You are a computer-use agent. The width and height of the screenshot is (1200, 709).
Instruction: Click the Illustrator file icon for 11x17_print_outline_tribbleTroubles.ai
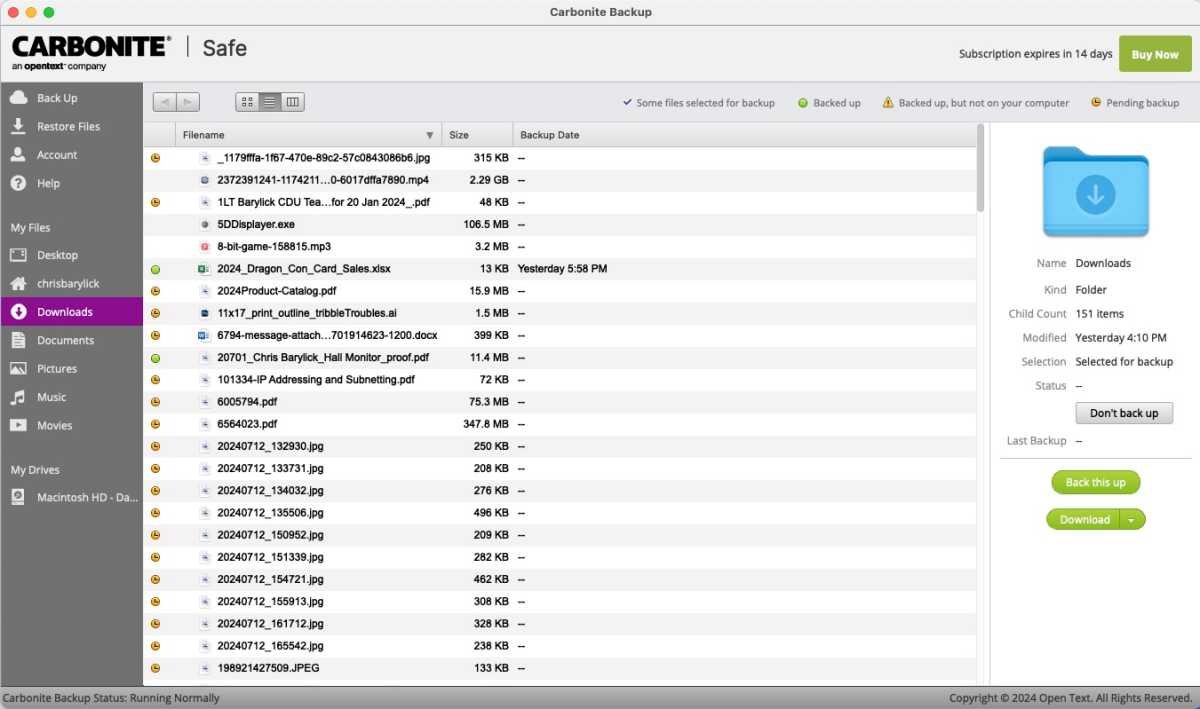coord(204,313)
